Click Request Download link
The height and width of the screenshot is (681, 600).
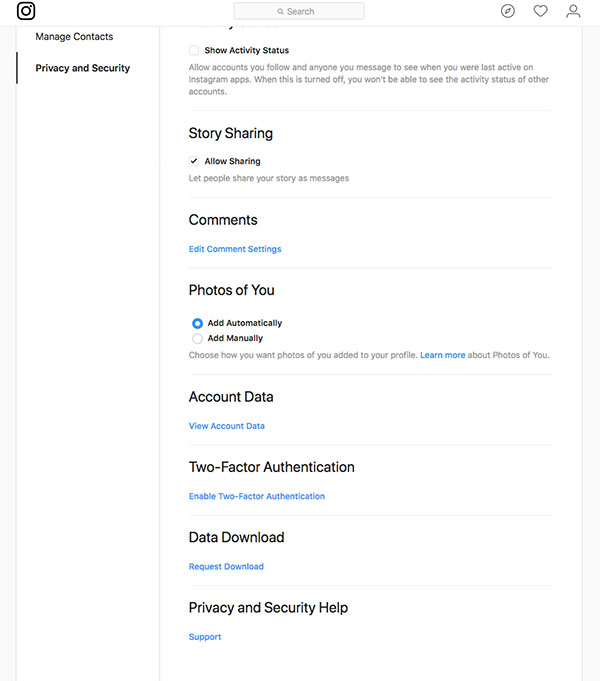(x=226, y=567)
